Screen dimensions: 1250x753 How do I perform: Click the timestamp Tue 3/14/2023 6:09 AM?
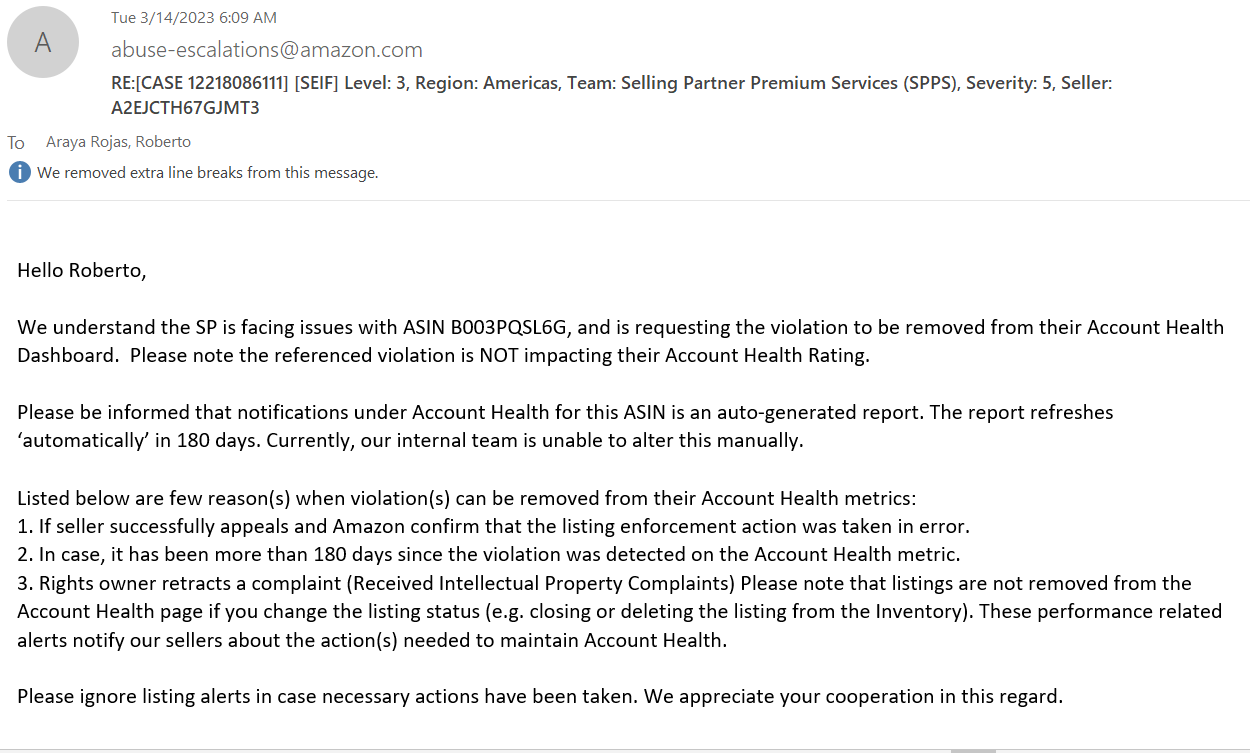click(x=194, y=17)
